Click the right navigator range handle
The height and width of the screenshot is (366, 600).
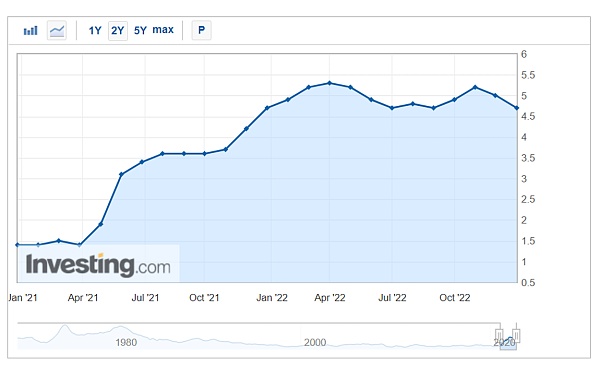pos(516,336)
